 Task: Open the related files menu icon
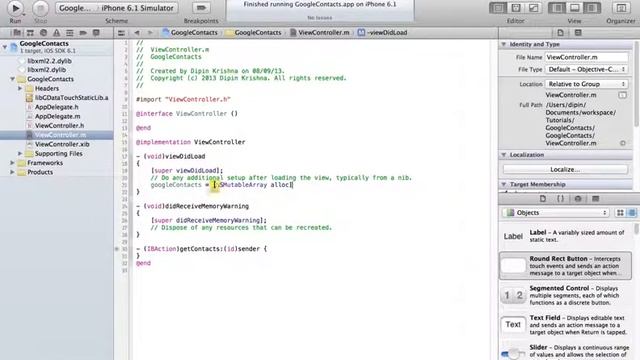coord(121,33)
